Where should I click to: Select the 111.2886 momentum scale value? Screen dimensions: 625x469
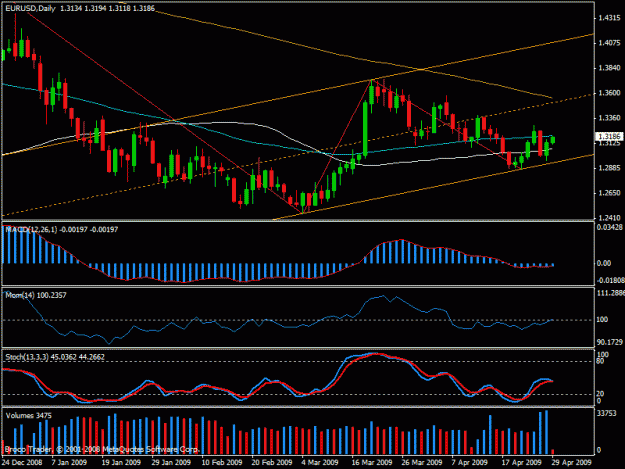coord(611,293)
